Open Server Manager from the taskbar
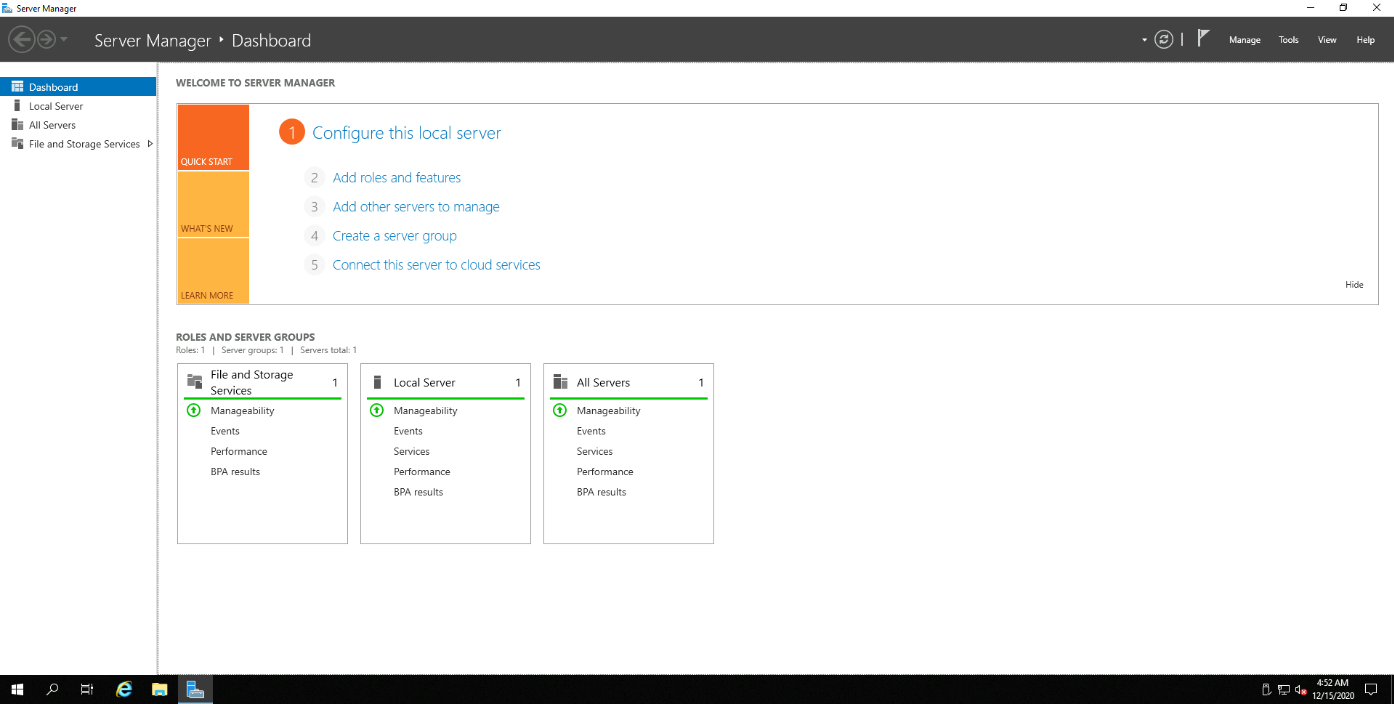This screenshot has height=704, width=1394. (x=195, y=689)
